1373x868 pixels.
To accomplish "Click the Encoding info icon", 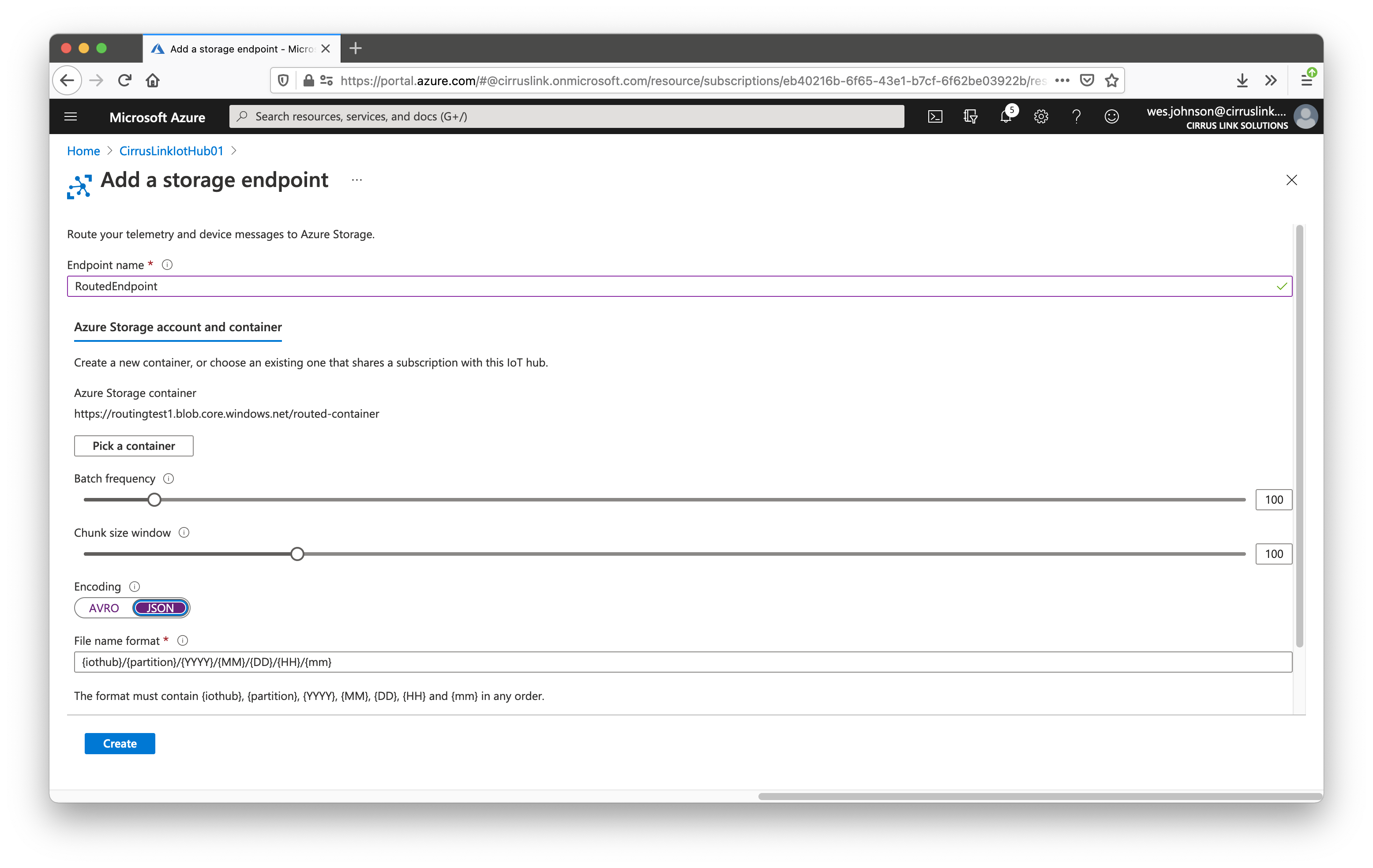I will tap(135, 587).
